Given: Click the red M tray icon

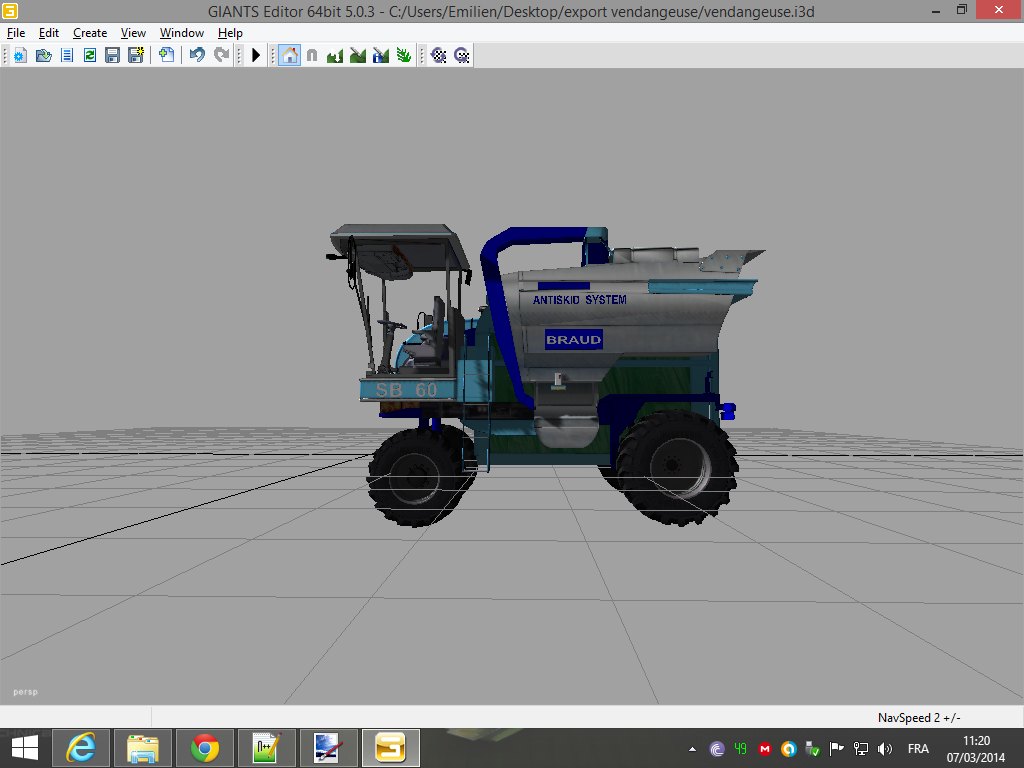Looking at the screenshot, I should (765, 749).
